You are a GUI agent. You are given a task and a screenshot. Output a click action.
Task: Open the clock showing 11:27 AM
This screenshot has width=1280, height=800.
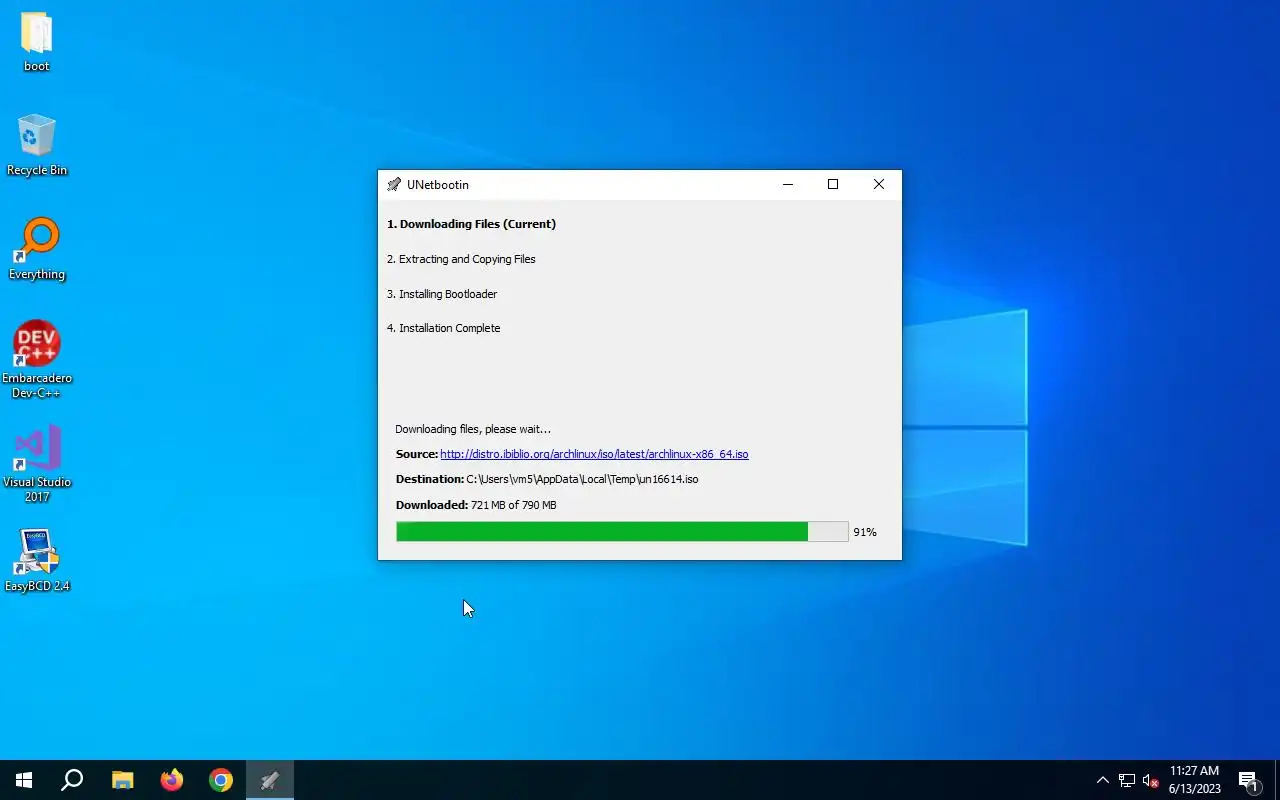[1194, 780]
